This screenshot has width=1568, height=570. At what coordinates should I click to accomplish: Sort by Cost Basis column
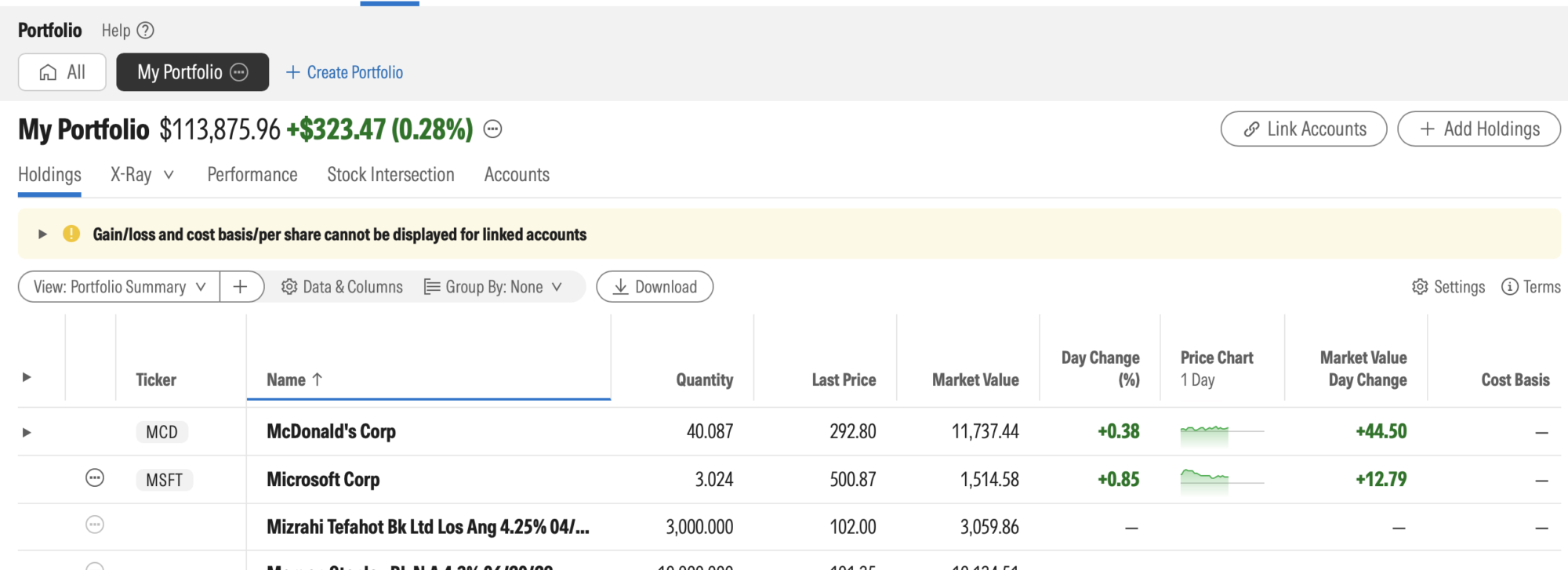tap(1515, 380)
